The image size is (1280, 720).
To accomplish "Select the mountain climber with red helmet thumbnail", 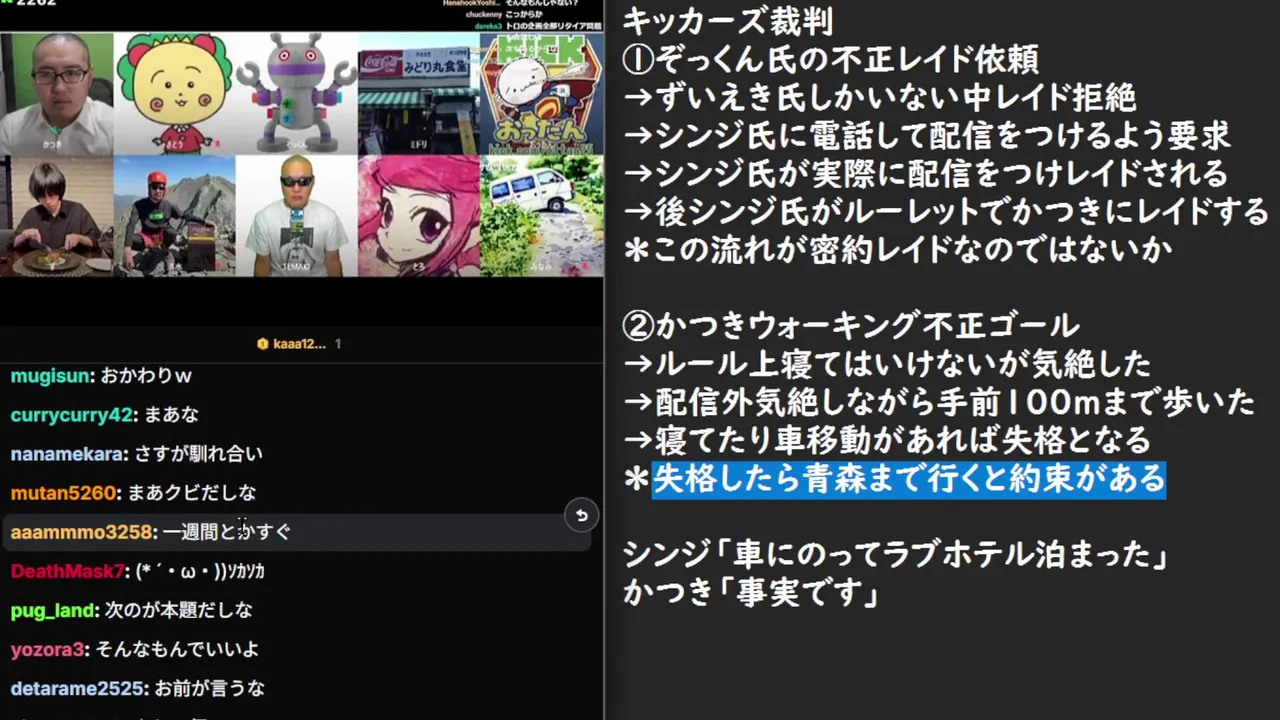I will (x=175, y=216).
